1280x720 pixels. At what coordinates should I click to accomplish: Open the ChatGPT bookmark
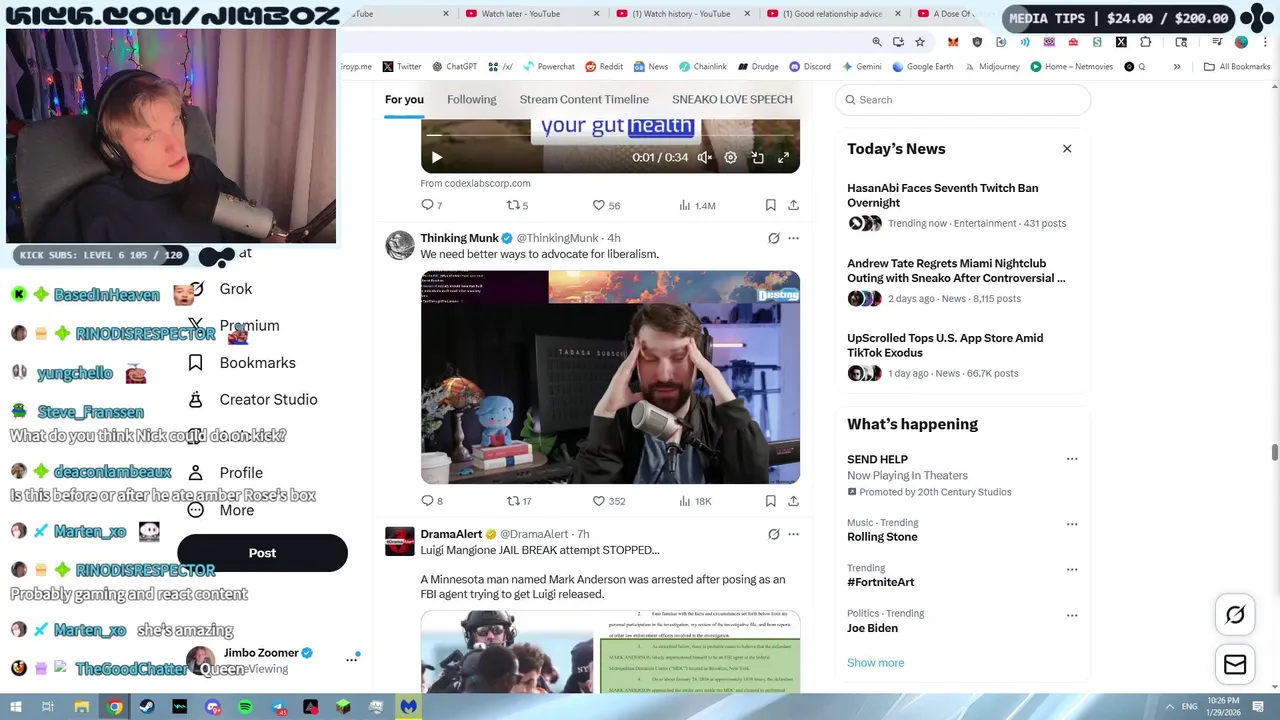[454, 67]
